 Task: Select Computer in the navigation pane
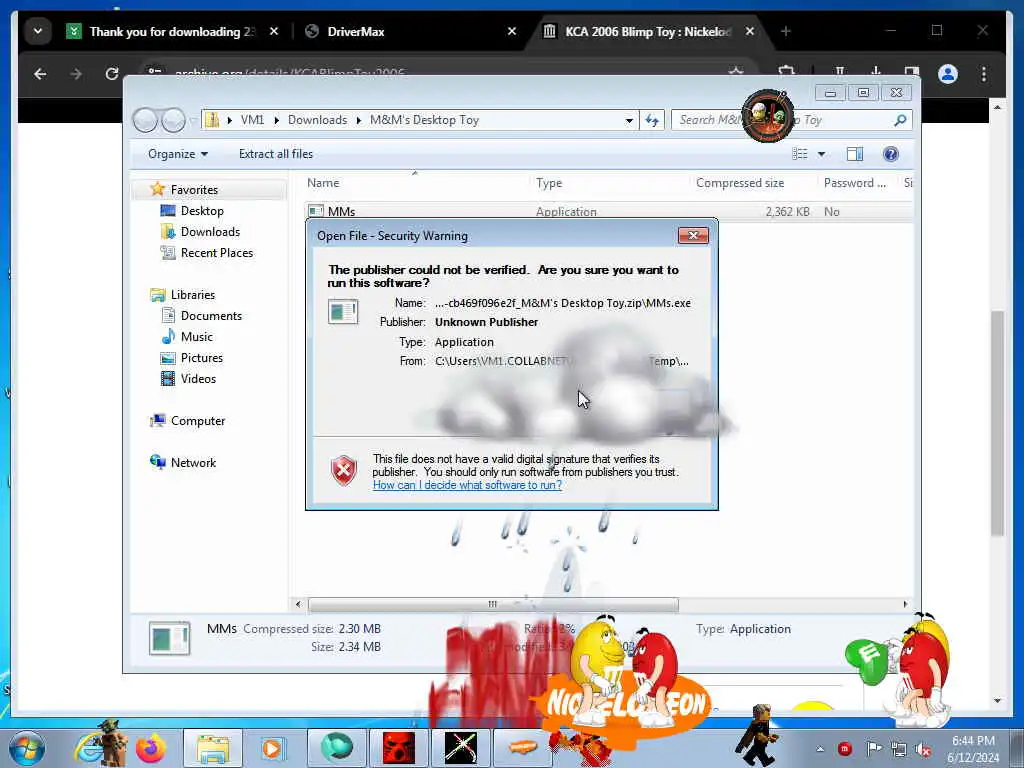[197, 421]
